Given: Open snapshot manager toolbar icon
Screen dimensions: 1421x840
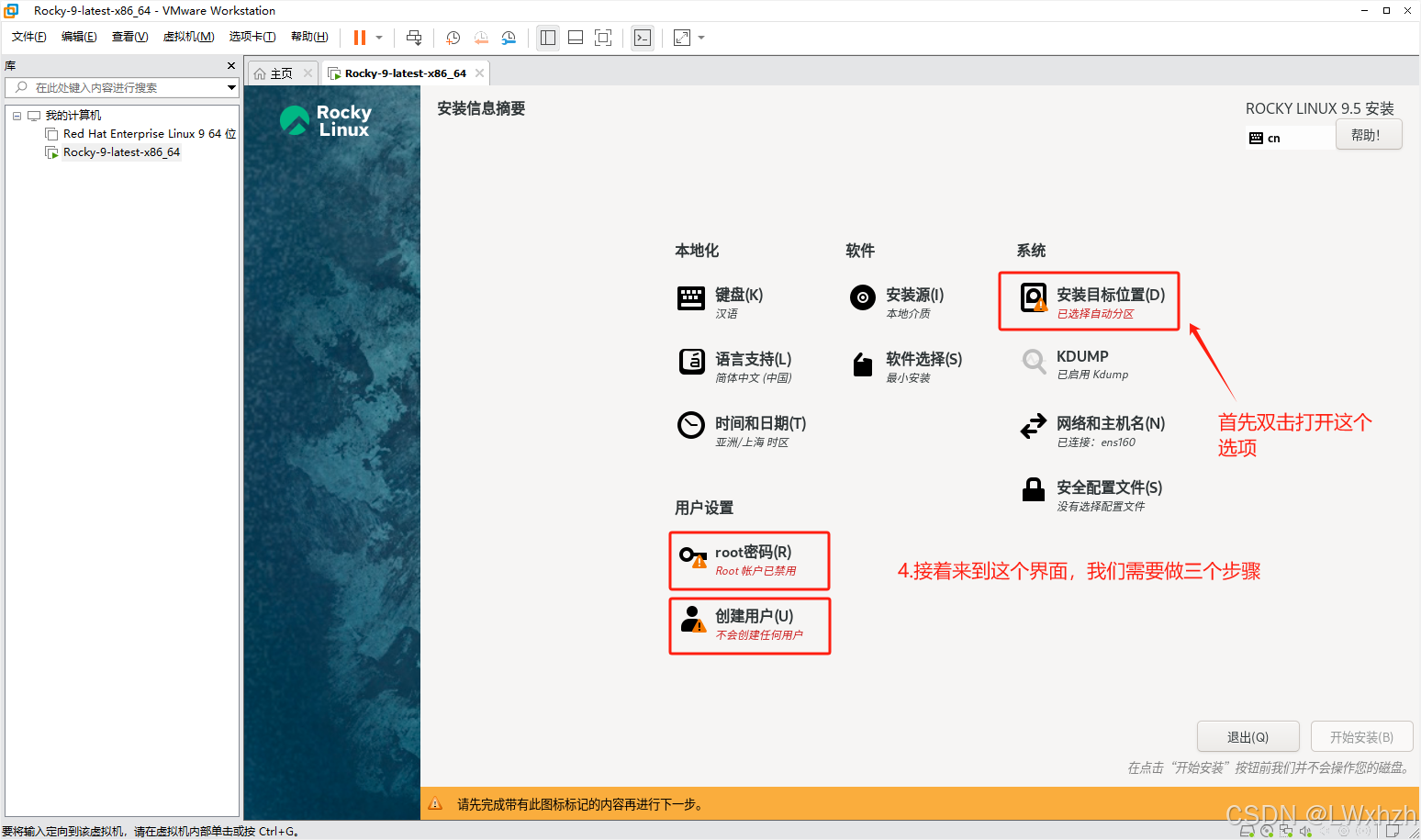Looking at the screenshot, I should 509,38.
